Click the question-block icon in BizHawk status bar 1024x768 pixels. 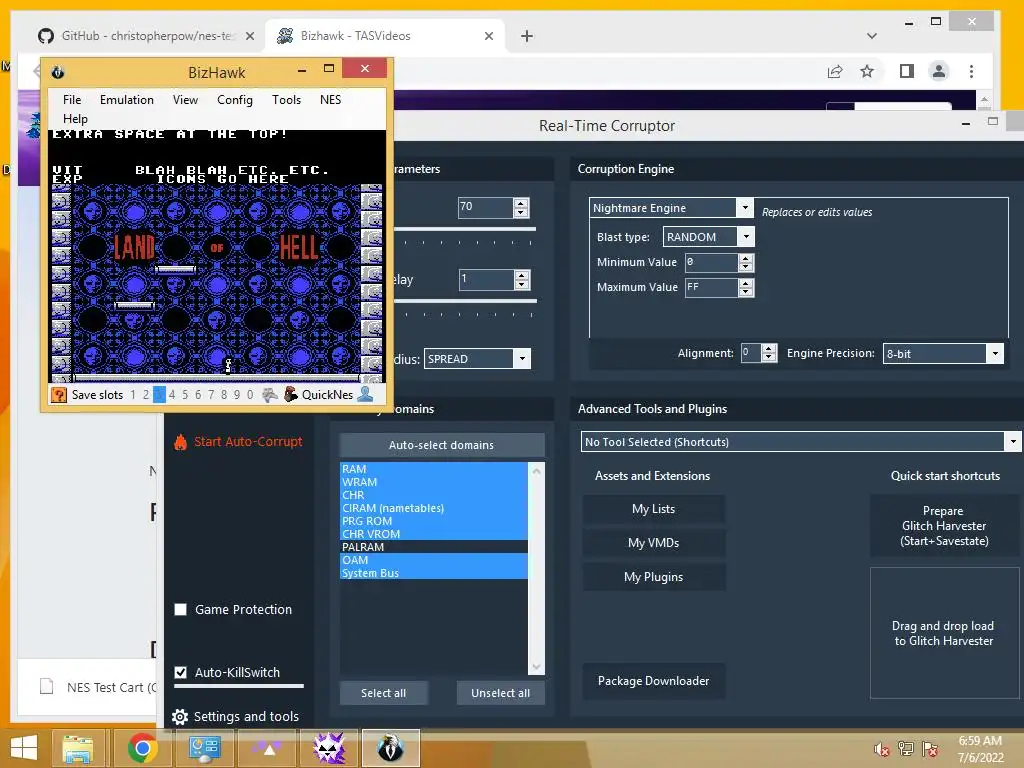[x=59, y=394]
